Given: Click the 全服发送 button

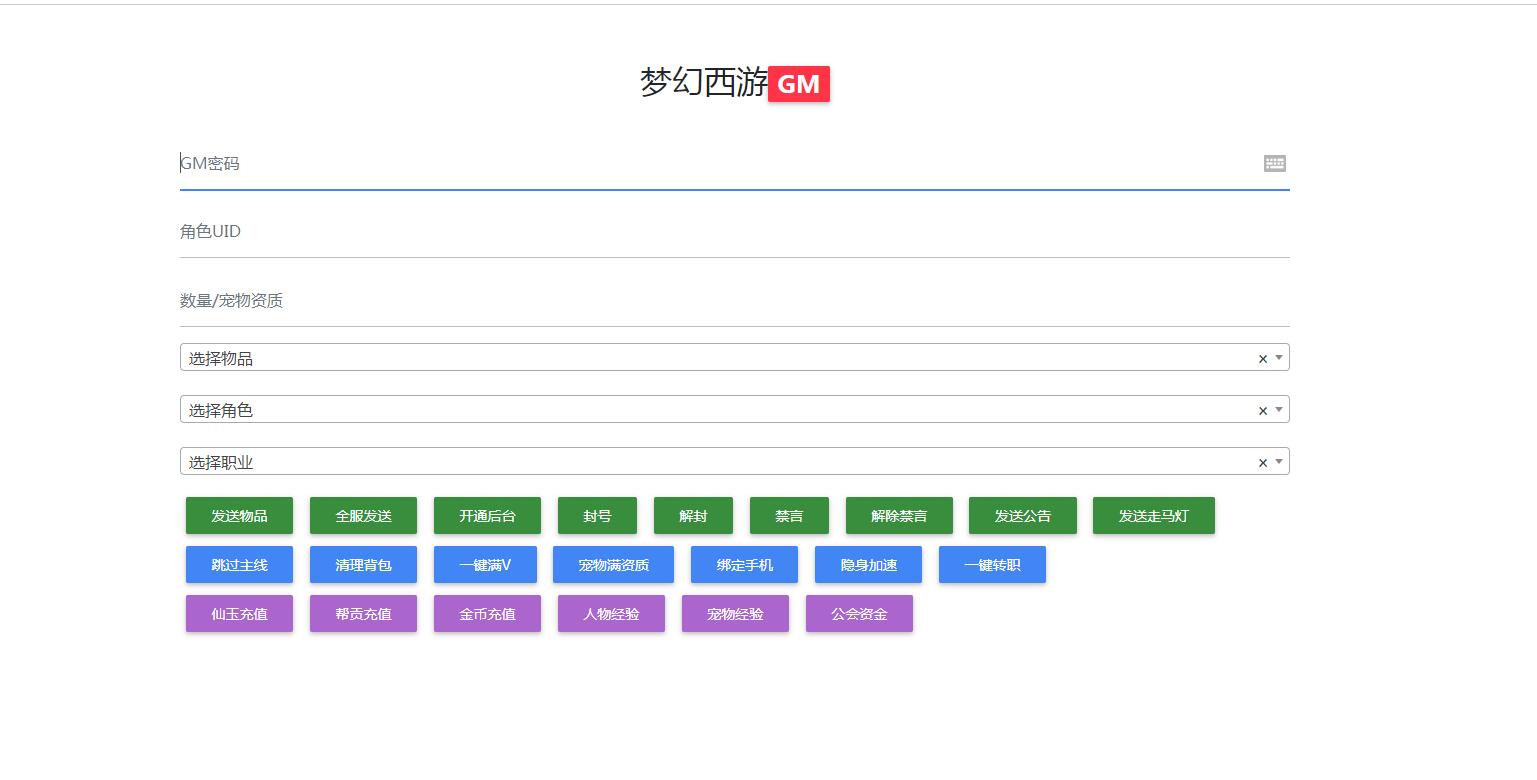Looking at the screenshot, I should (x=363, y=516).
